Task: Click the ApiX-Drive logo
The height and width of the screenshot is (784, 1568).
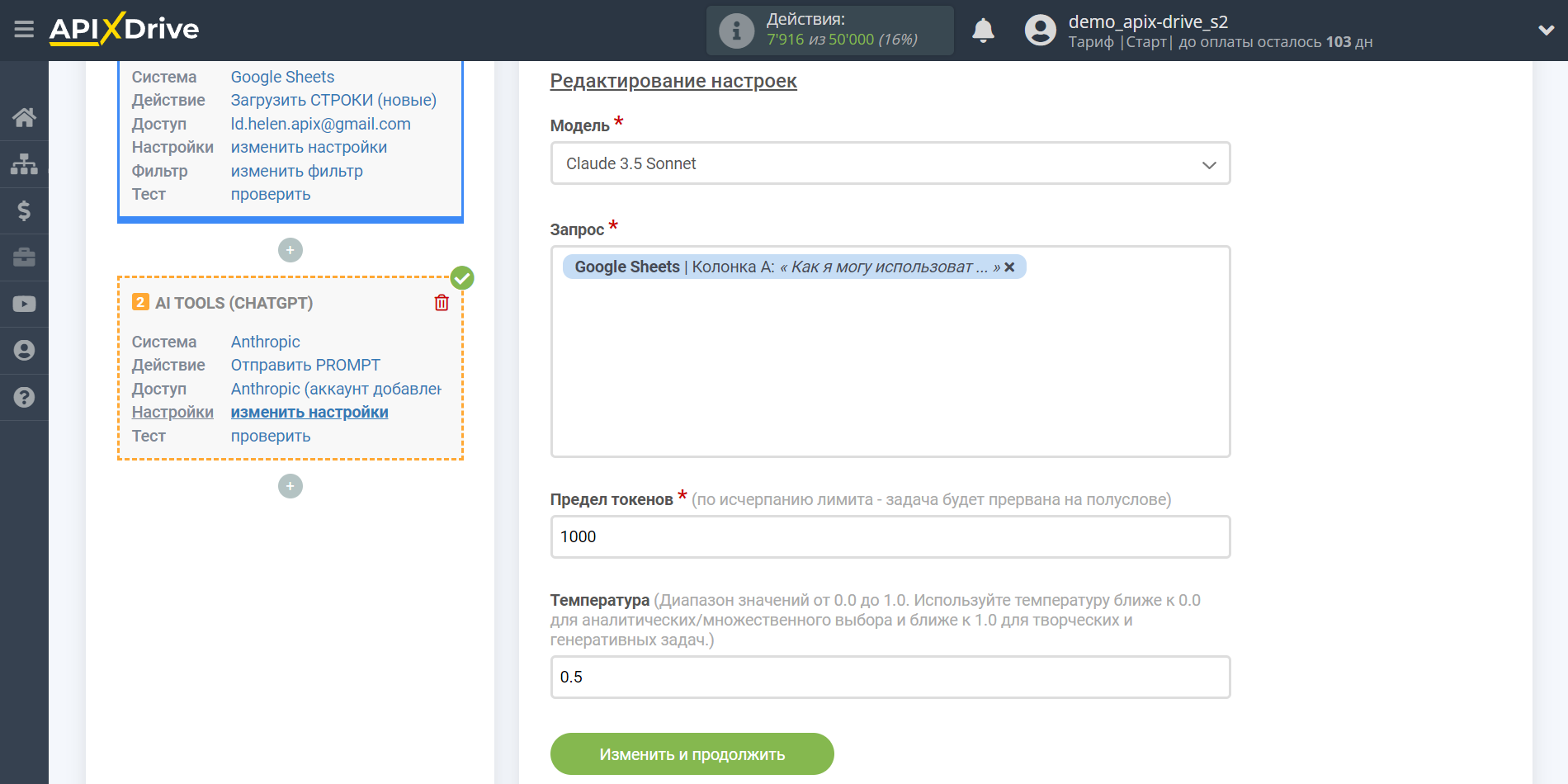Action: coord(124,29)
